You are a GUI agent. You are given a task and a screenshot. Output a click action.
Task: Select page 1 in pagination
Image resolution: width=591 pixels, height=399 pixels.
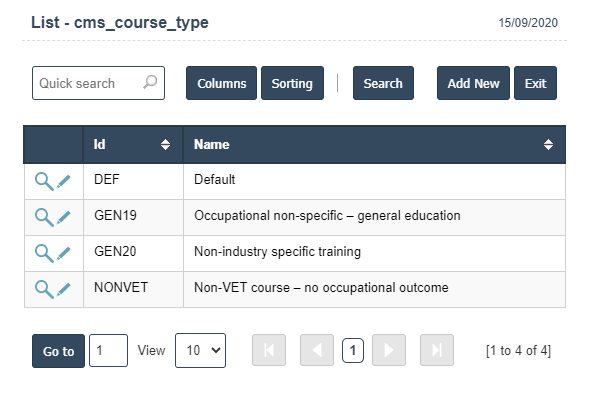pos(353,351)
